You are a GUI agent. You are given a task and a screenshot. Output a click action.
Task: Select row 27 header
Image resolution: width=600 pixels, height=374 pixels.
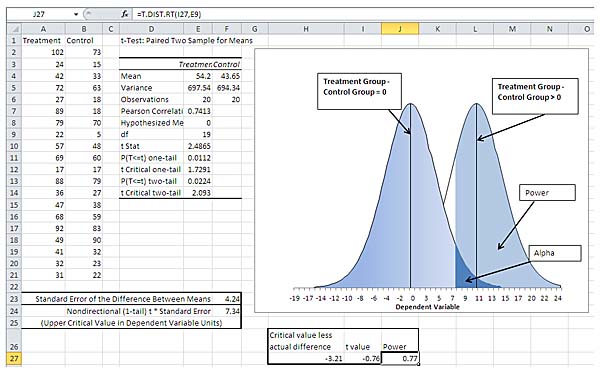14,359
